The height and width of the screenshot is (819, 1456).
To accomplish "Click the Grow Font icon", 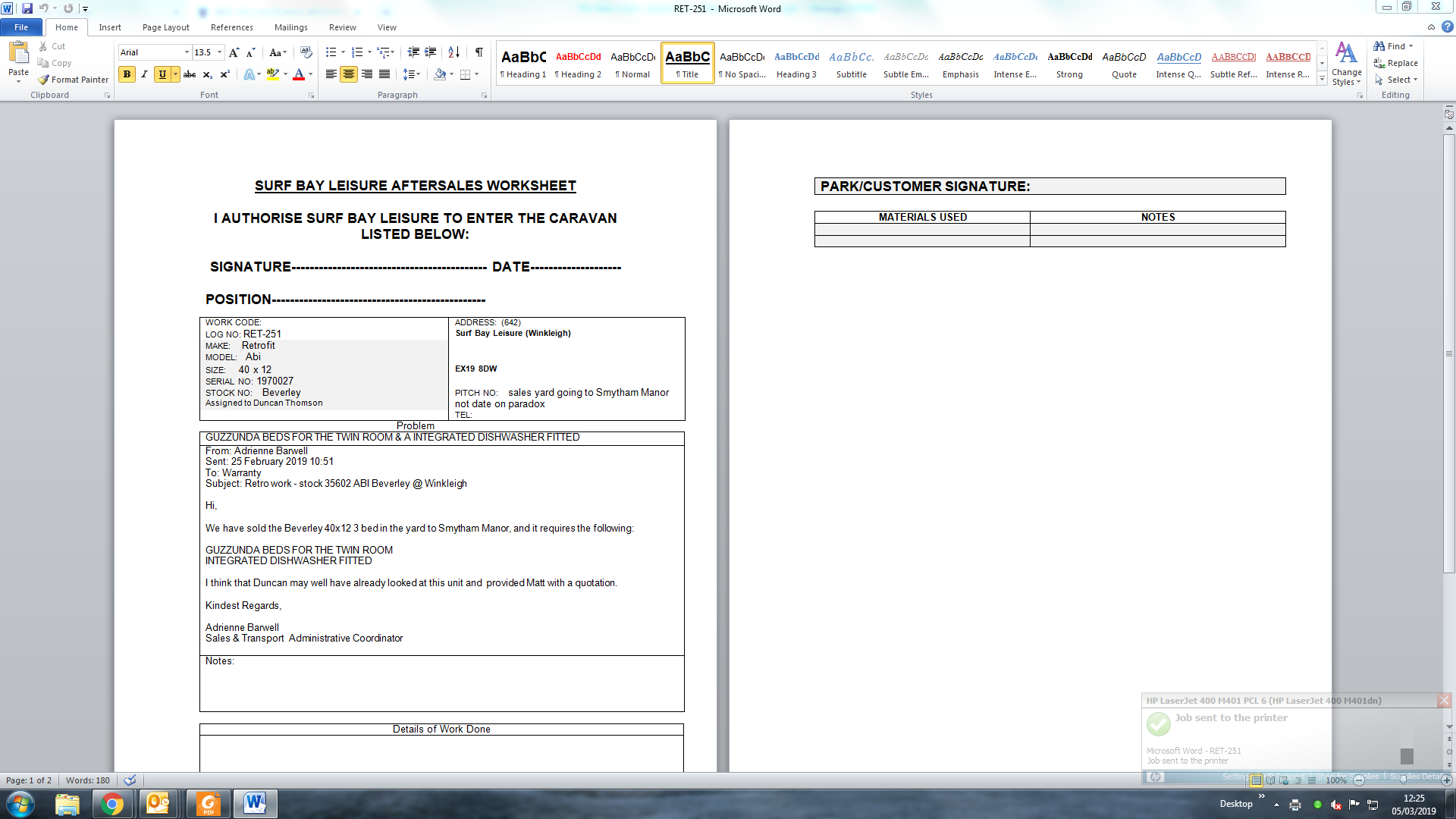I will click(x=234, y=52).
